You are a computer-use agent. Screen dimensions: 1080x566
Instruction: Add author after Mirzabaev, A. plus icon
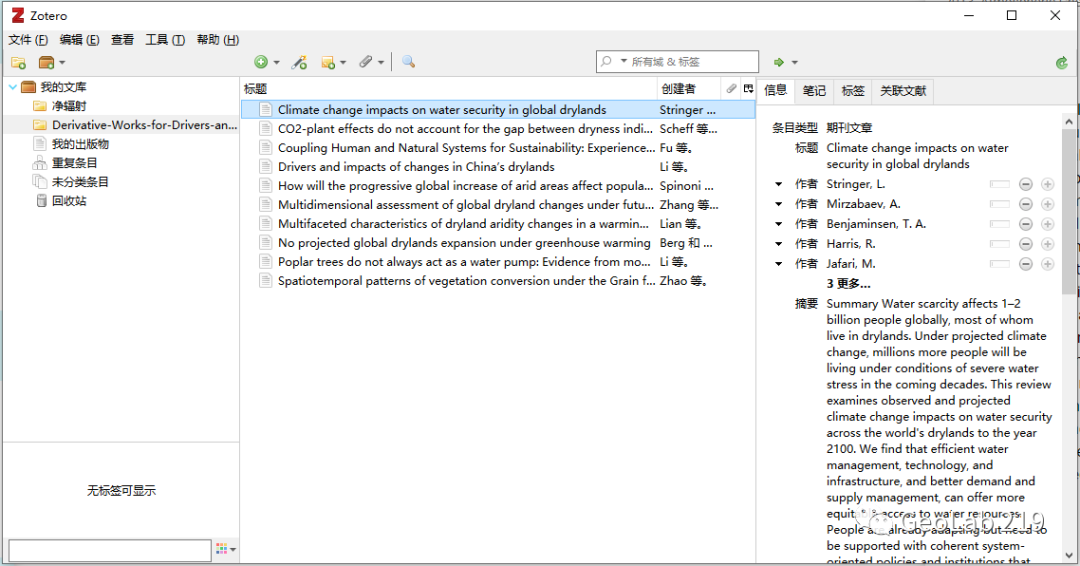[1048, 204]
